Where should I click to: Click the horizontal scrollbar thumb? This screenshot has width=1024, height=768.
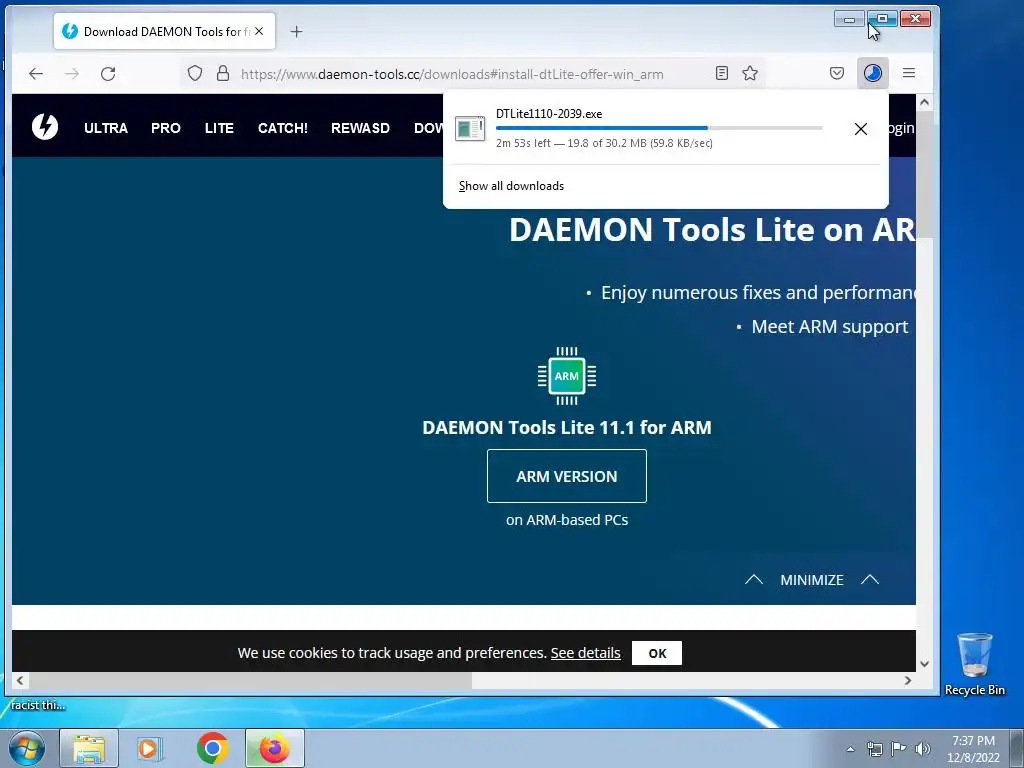tap(251, 680)
